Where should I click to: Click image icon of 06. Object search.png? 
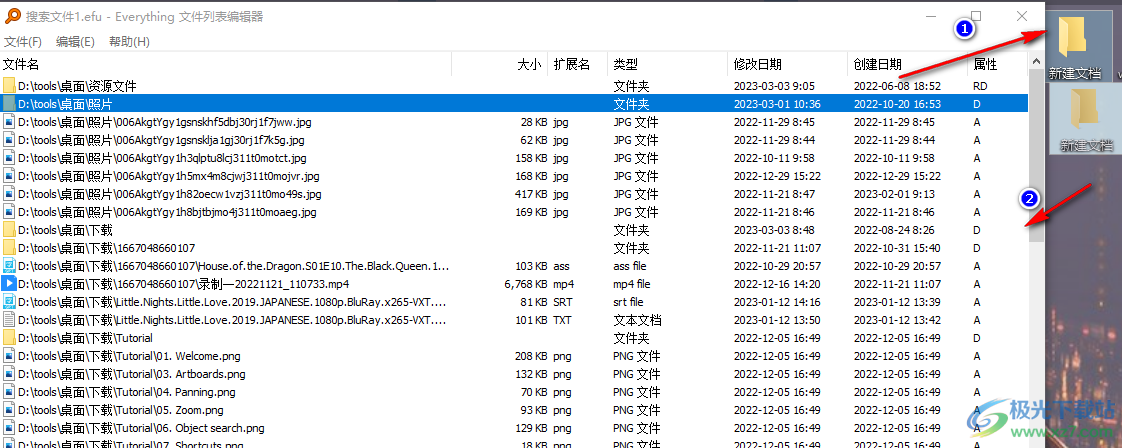pyautogui.click(x=9, y=428)
